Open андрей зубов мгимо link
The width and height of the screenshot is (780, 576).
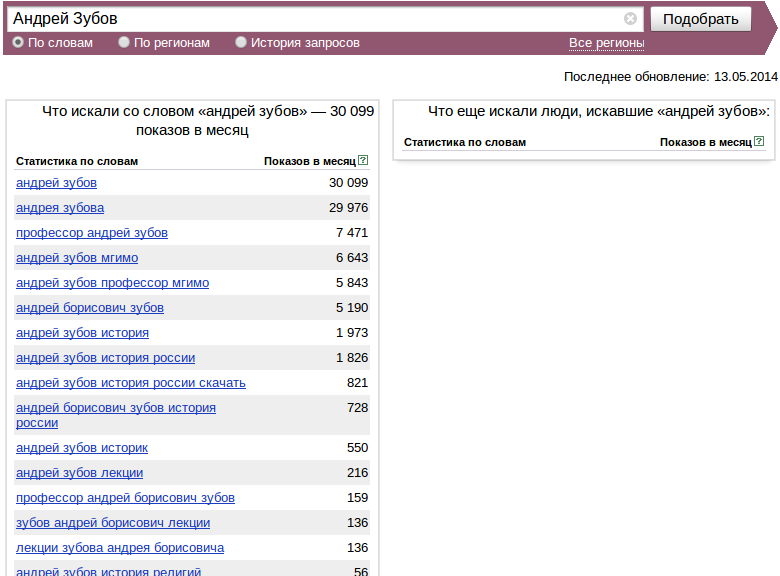(x=77, y=258)
